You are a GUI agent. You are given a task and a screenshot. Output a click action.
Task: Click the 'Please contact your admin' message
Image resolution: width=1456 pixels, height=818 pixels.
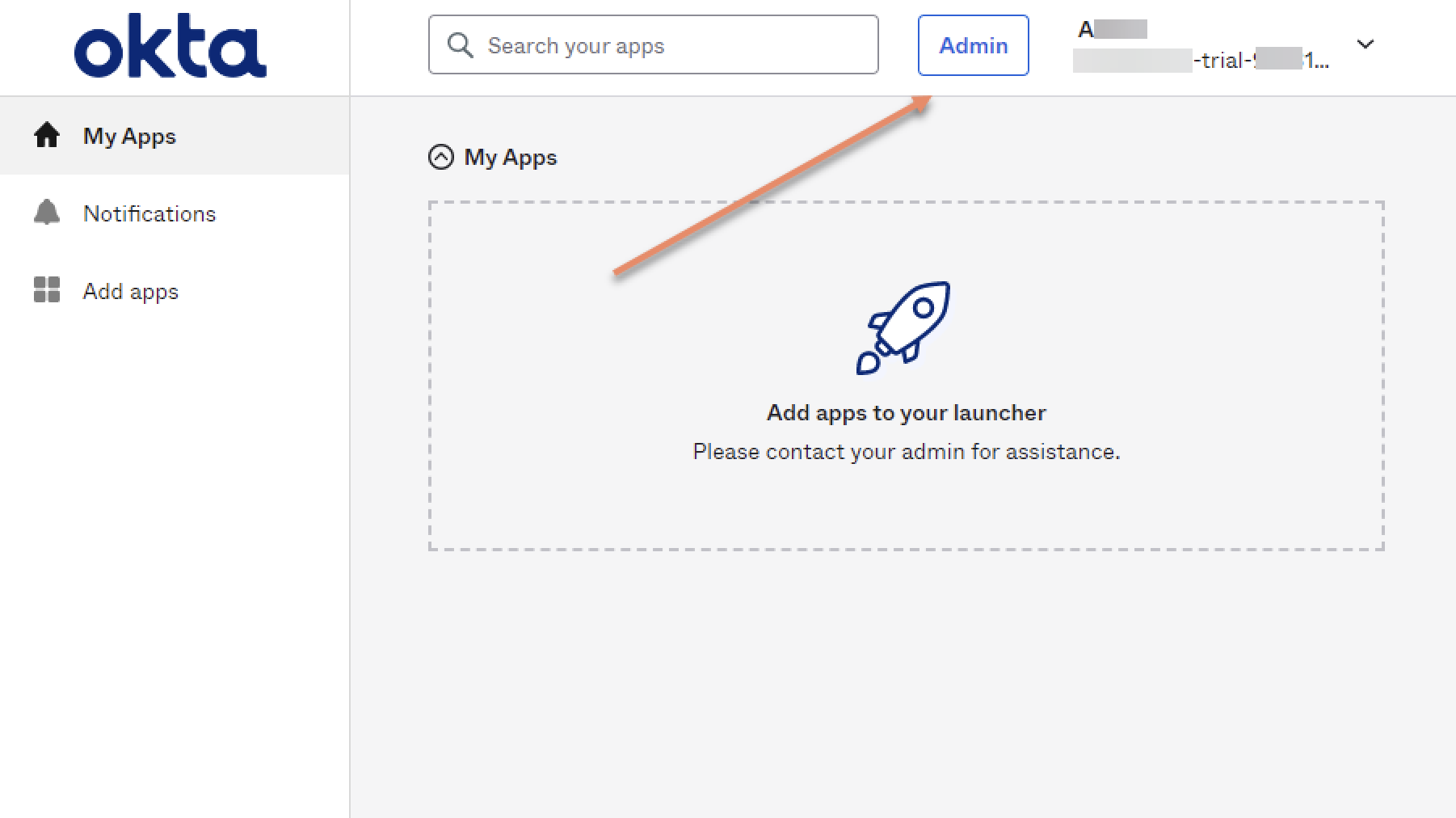coord(906,452)
